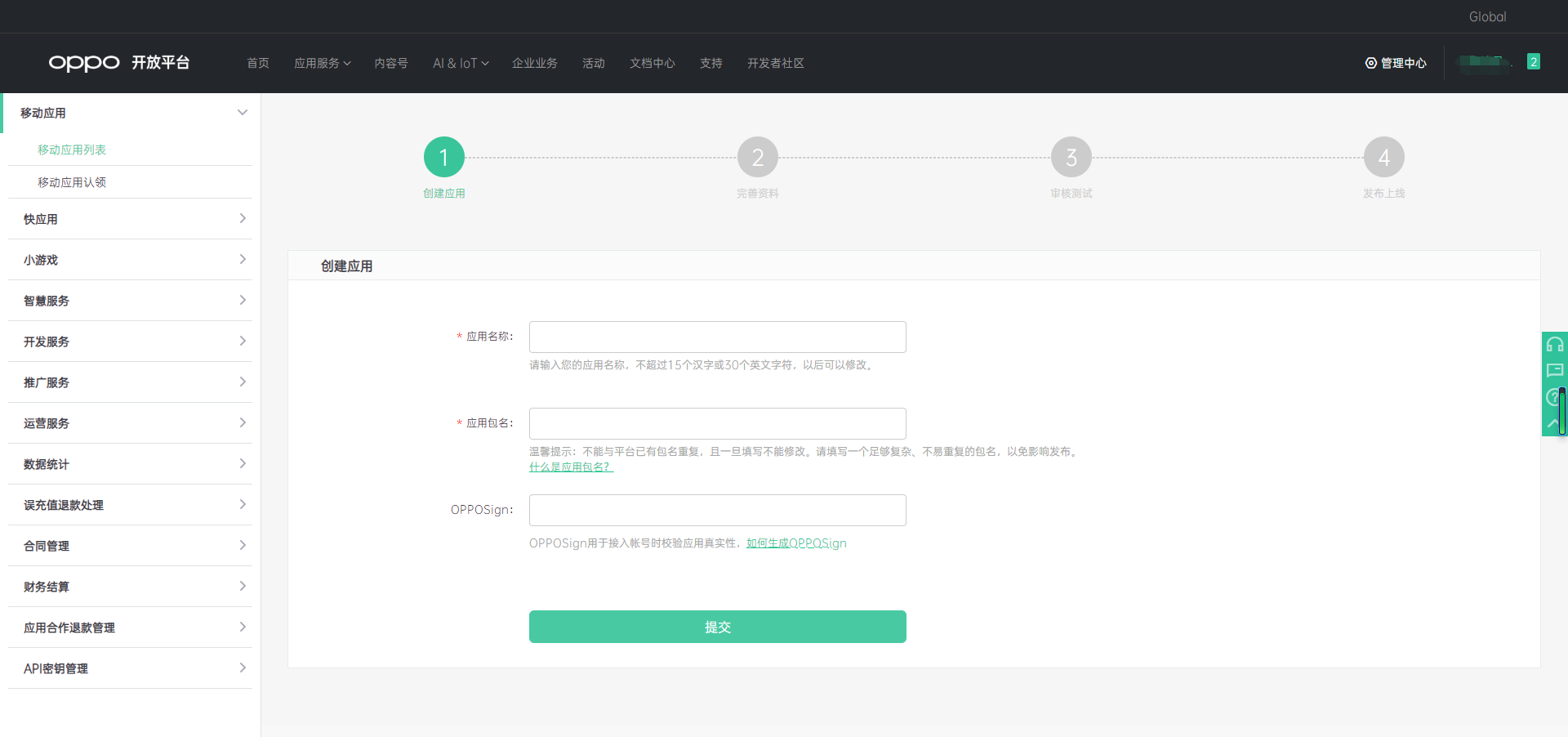Select step 3 审核测试 circle
Screen dimensions: 1568x737
tap(1071, 157)
